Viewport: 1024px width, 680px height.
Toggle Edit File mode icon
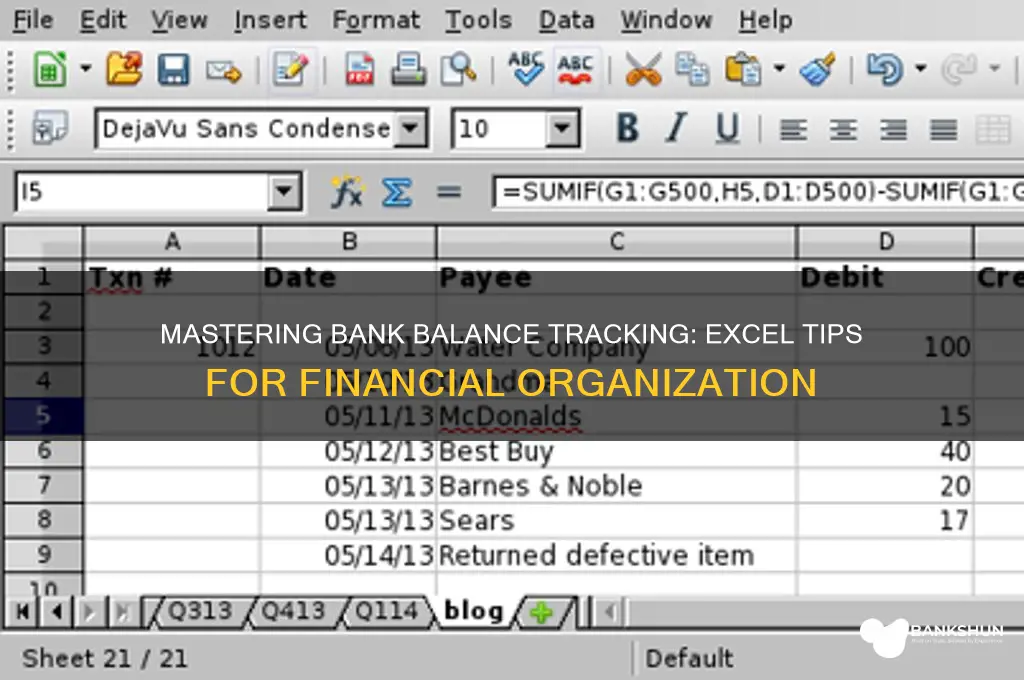pos(291,69)
